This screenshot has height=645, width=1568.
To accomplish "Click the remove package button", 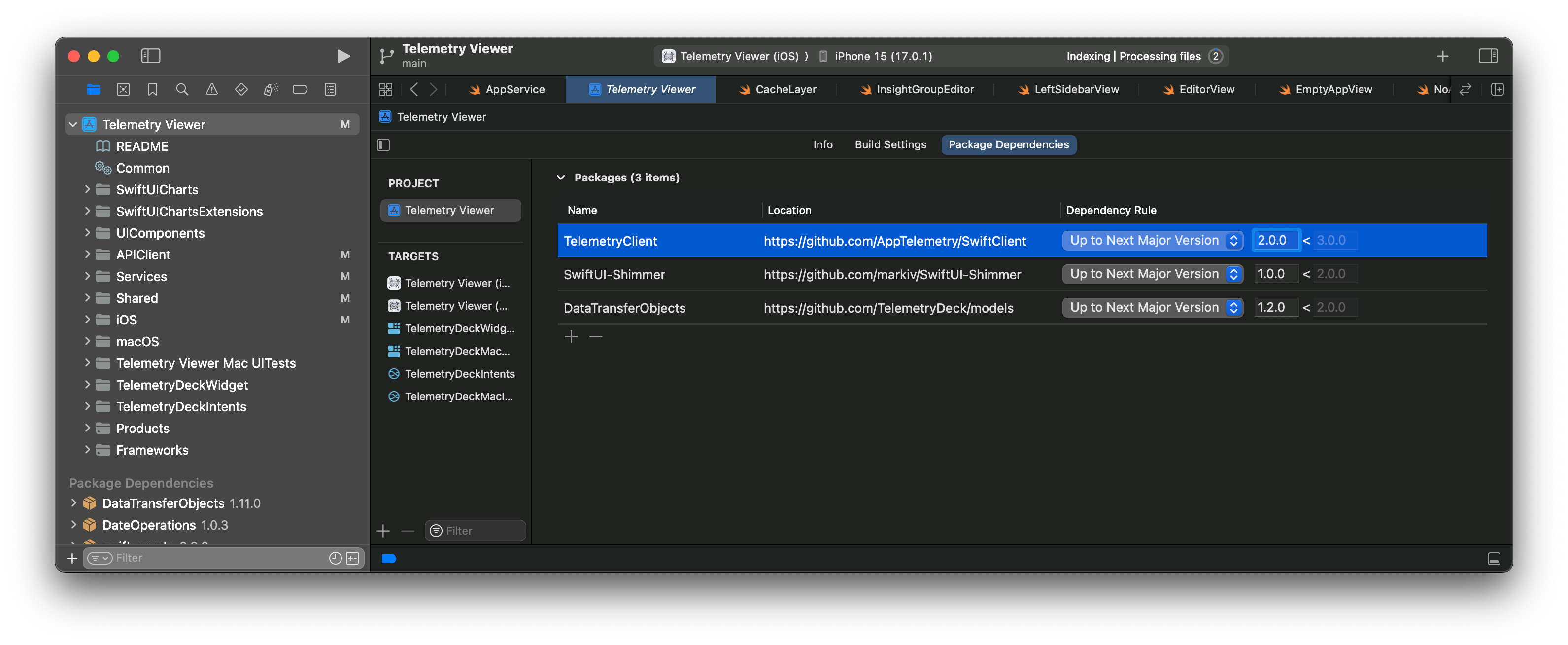I will 596,336.
